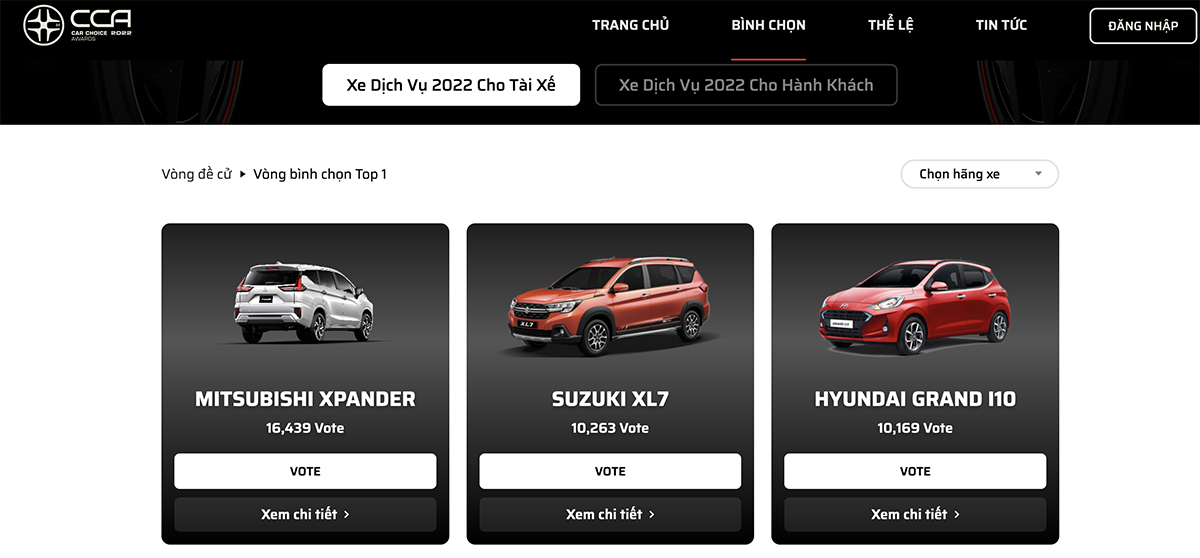1200x558 pixels.
Task: Vote for Hyundai Grand i10
Action: coord(915,471)
